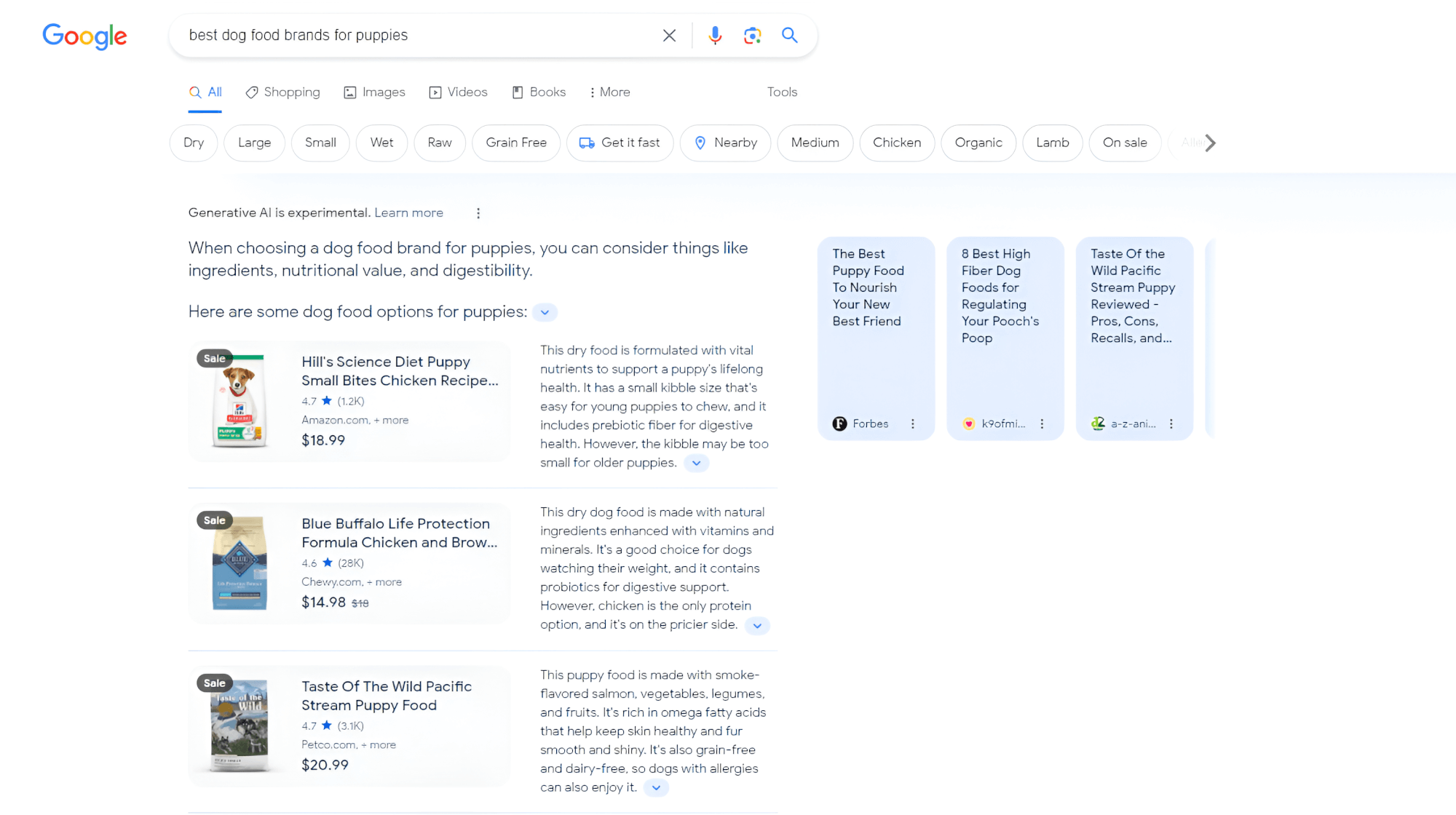1456x815 pixels.
Task: Click Amazon.com + more sellers text
Action: [x=355, y=420]
